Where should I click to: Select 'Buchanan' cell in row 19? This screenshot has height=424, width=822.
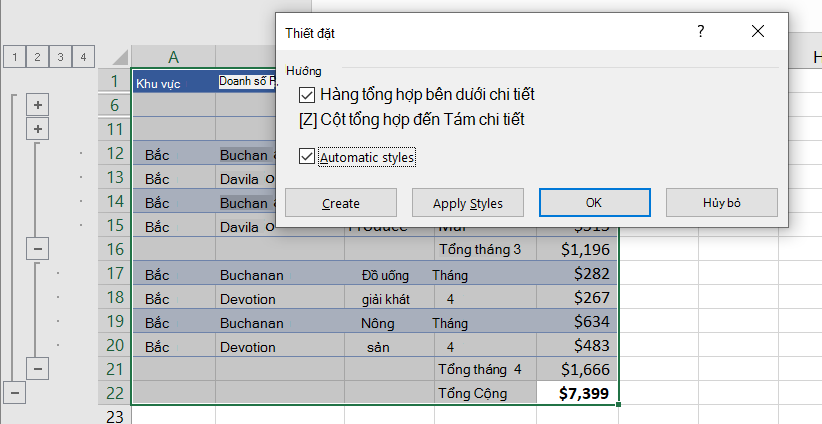point(280,321)
